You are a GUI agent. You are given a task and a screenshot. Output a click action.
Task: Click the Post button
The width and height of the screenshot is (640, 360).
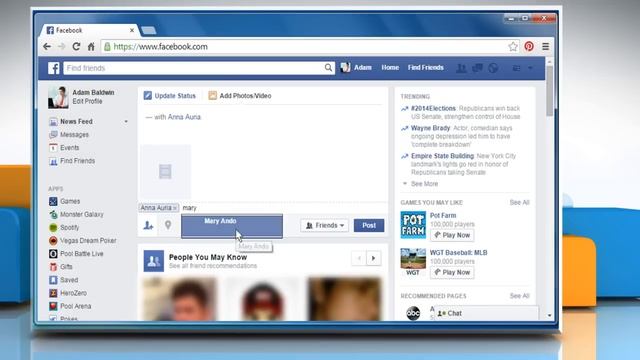coord(369,225)
